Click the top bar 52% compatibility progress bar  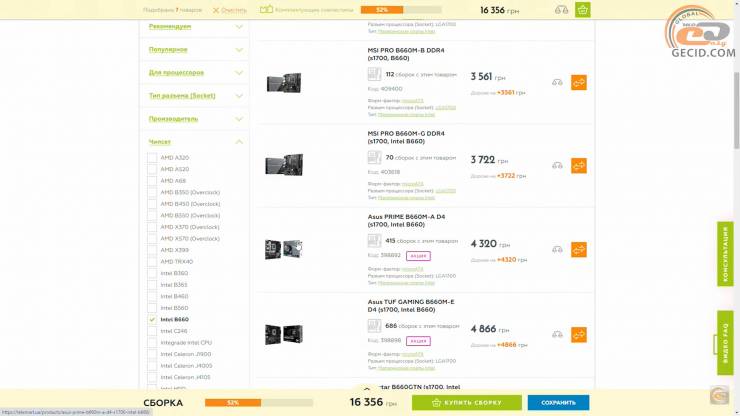pos(401,10)
